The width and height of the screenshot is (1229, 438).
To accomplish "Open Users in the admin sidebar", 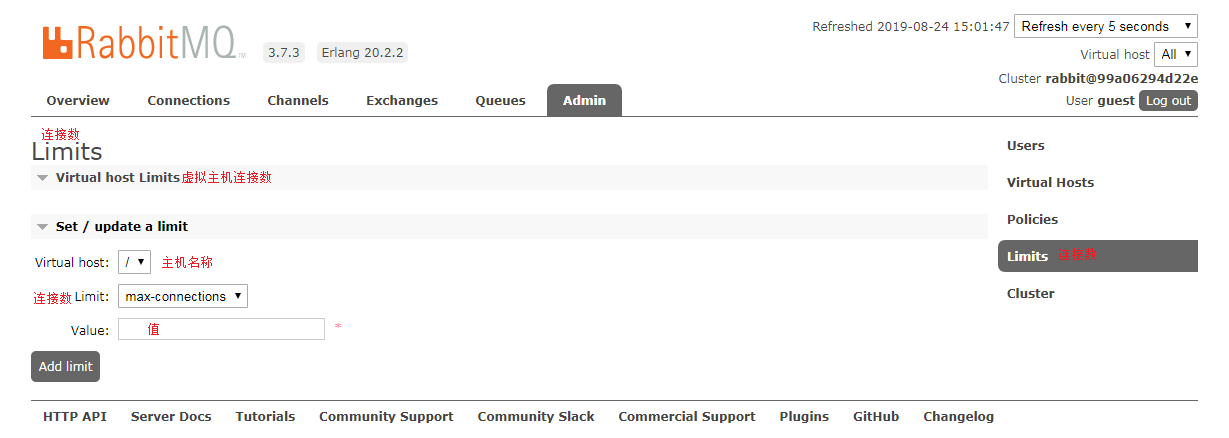I will click(x=1026, y=146).
